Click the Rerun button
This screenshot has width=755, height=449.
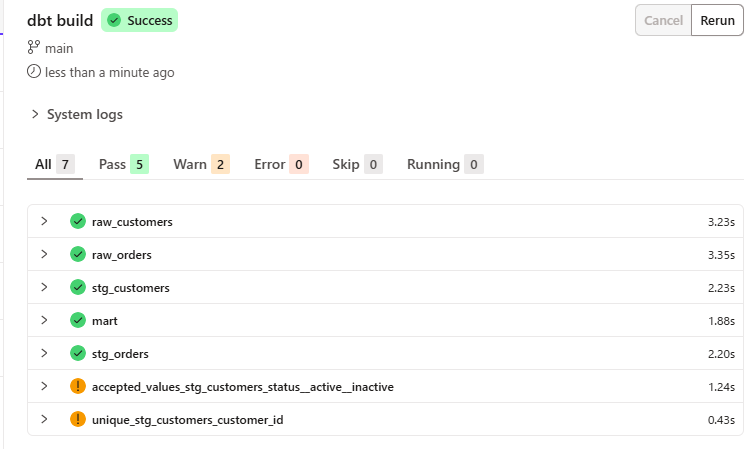(x=717, y=20)
